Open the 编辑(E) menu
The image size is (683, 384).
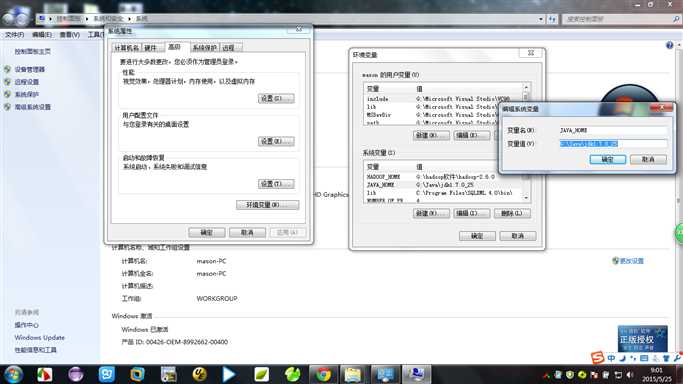(x=41, y=34)
